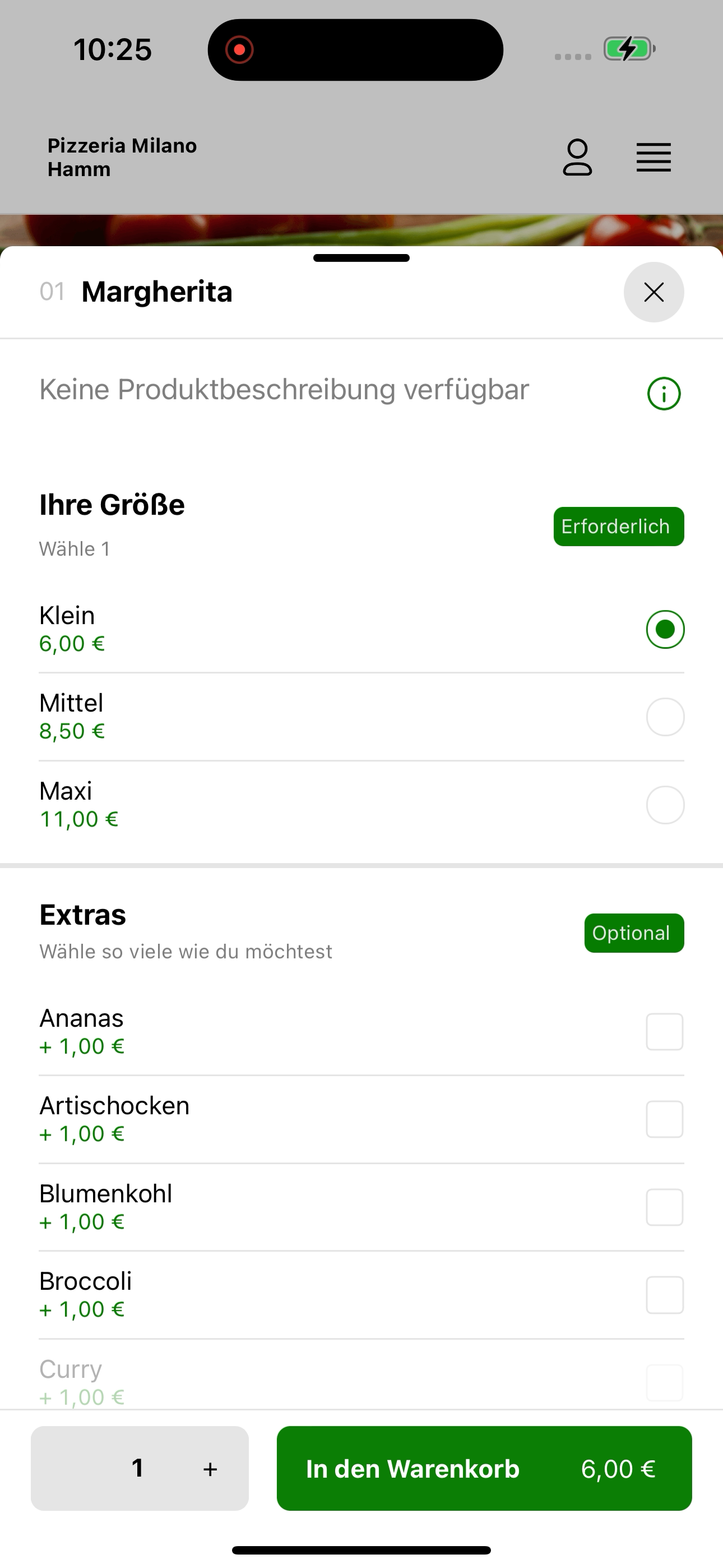Viewport: 723px width, 1568px height.
Task: Add Artischocken as an extra
Action: tap(665, 1119)
